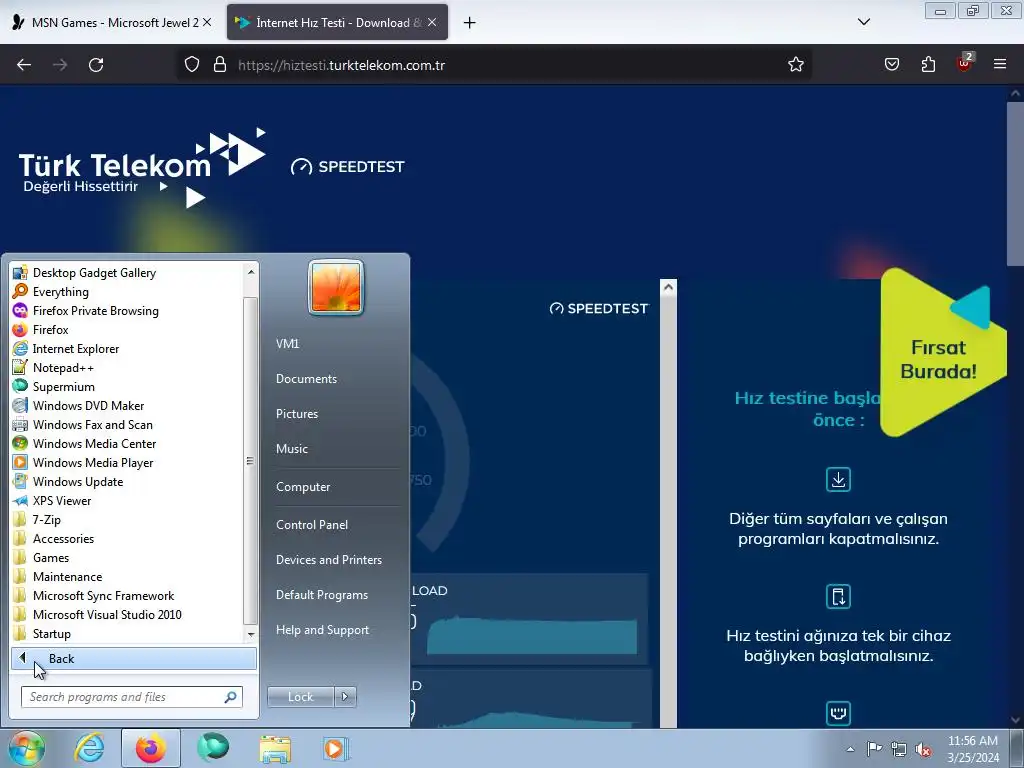Viewport: 1024px width, 768px height.
Task: Click the muted volume tray icon
Action: pyautogui.click(x=923, y=749)
